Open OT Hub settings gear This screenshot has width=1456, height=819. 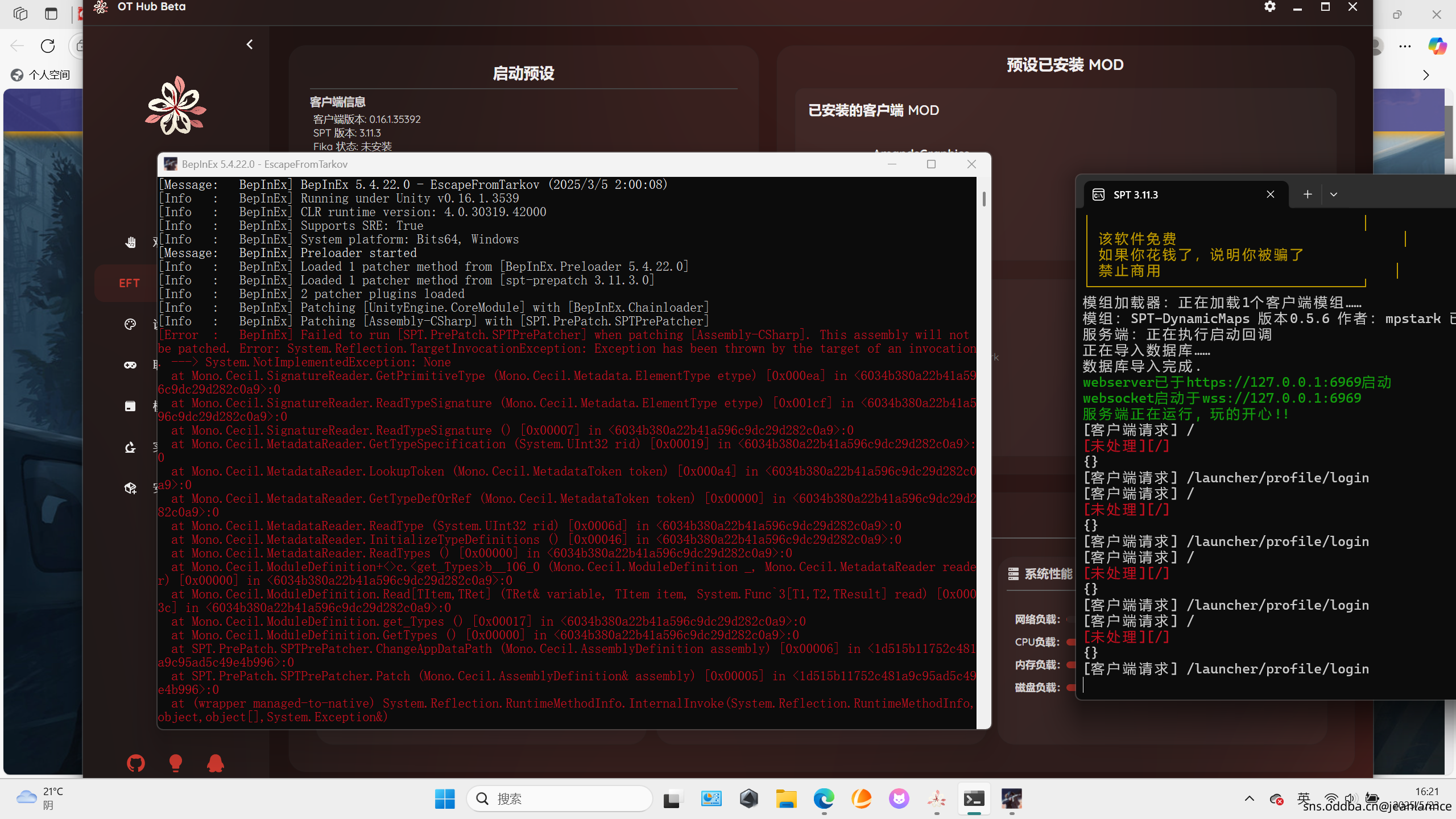1269,7
